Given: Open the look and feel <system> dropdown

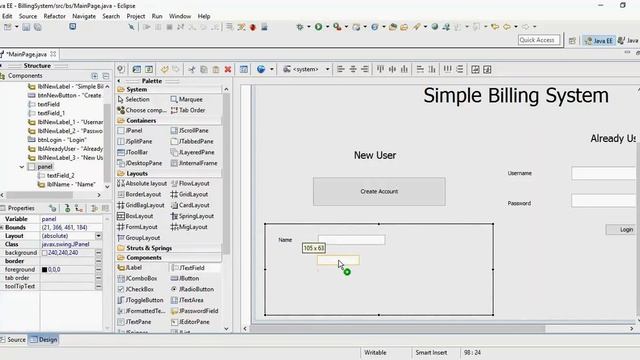Looking at the screenshot, I should (x=307, y=69).
